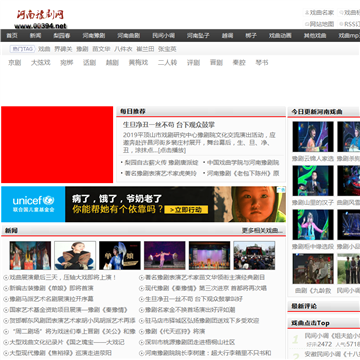The height and width of the screenshot is (360, 360).
Task: Open the 新闻 thumbnail of dancer on purple stage
Action: click(165, 255)
